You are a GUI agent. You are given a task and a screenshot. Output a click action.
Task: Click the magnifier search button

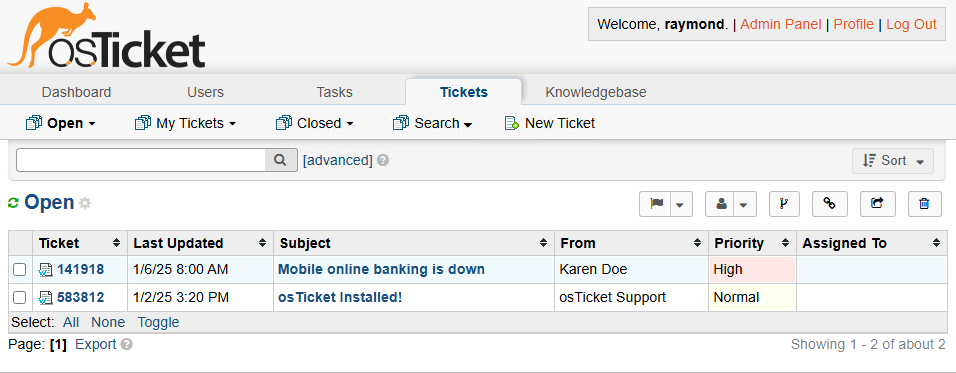(280, 160)
